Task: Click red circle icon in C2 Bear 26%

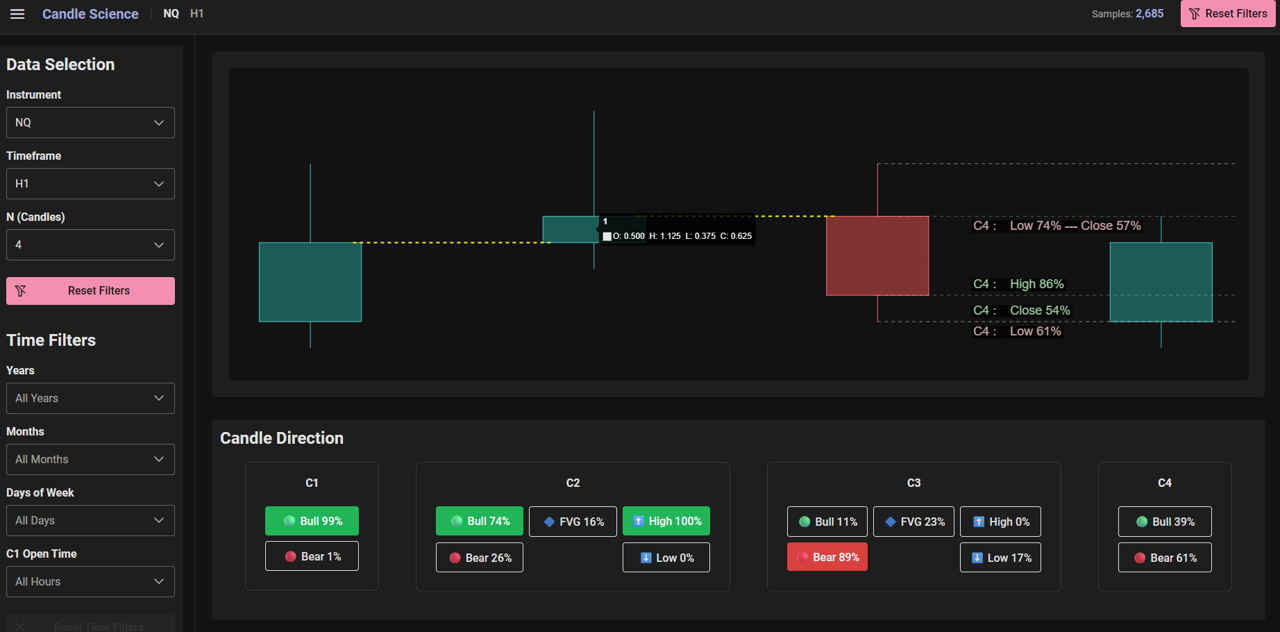Action: (x=455, y=558)
